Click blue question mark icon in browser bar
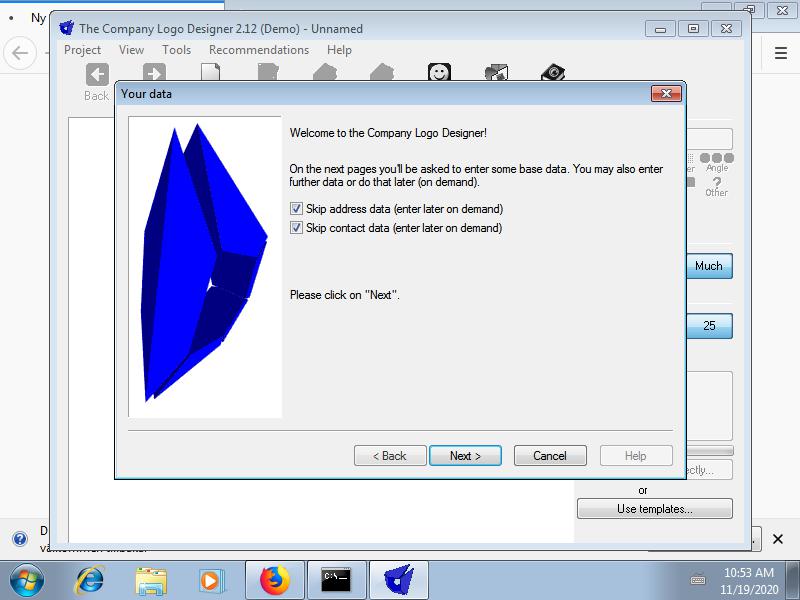Image resolution: width=800 pixels, height=600 pixels. [20, 539]
